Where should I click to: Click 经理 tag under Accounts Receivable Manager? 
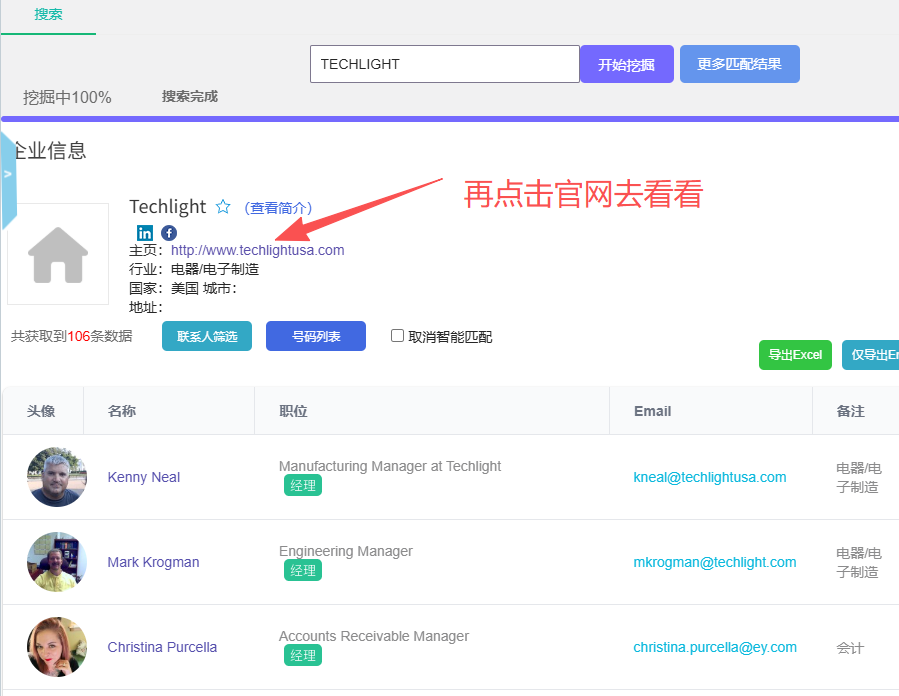pos(303,655)
